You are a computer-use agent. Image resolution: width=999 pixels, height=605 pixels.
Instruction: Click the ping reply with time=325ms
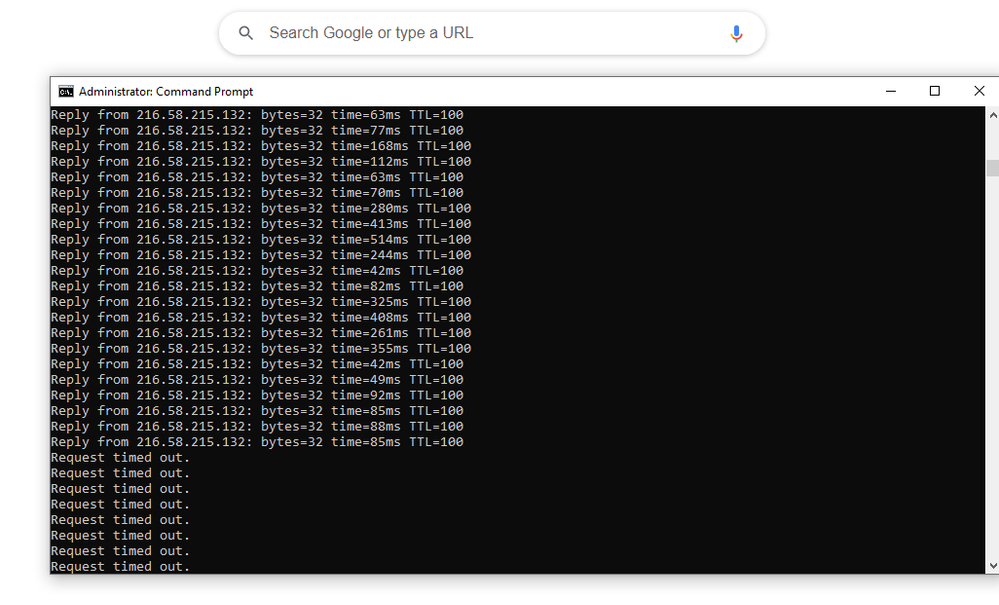coord(260,302)
